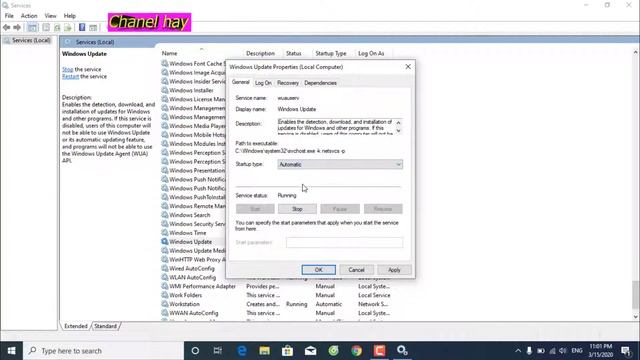640x360 pixels.
Task: Click the Work Folders service gear icon
Action: 164,295
